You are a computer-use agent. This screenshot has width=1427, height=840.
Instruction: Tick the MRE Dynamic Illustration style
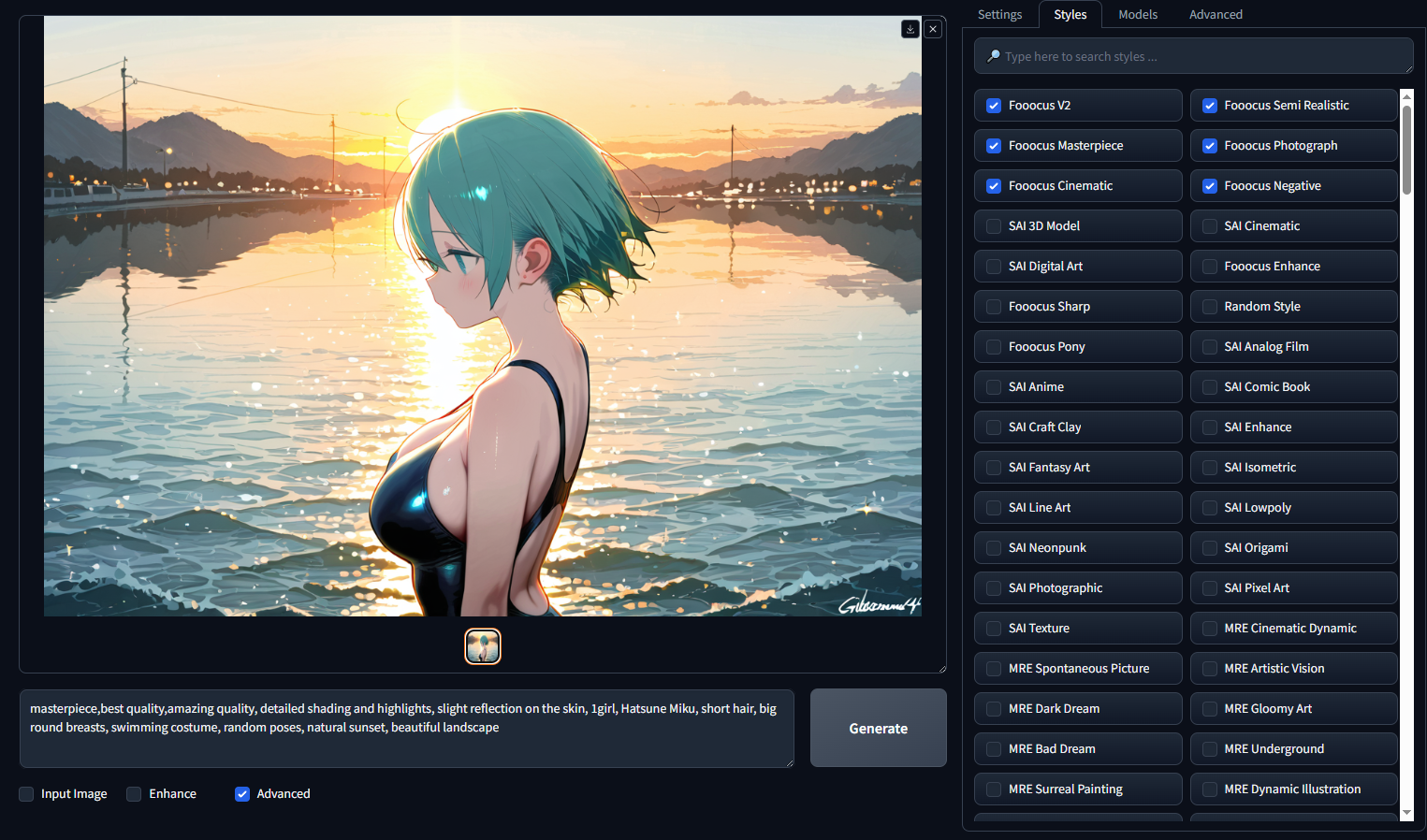(1210, 789)
